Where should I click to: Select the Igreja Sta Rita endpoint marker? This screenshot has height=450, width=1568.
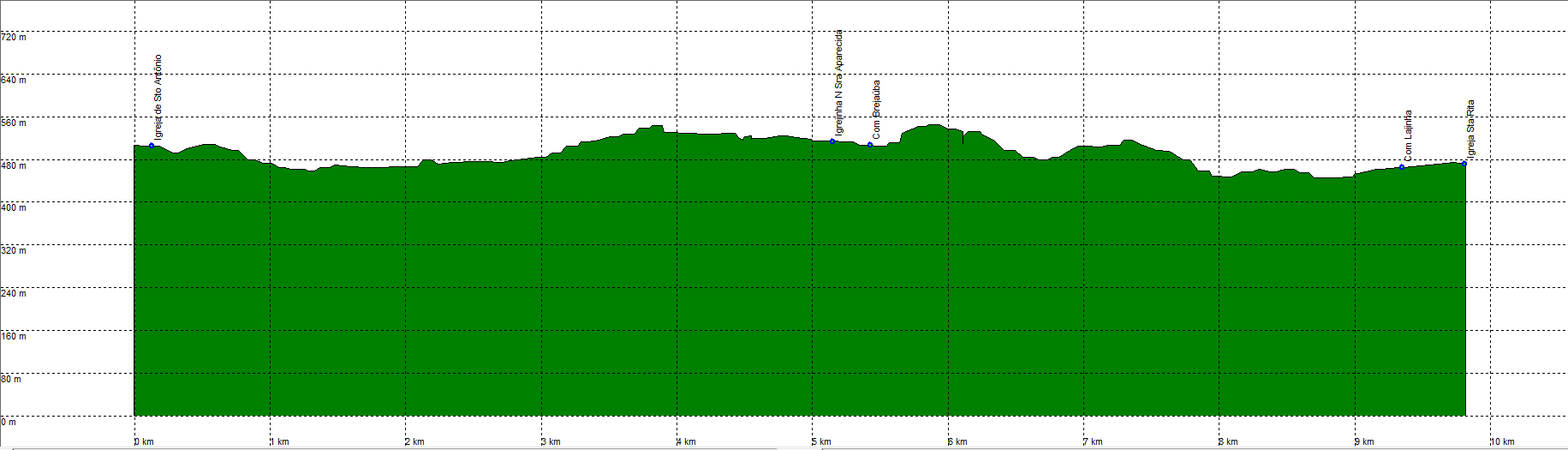(x=1464, y=163)
